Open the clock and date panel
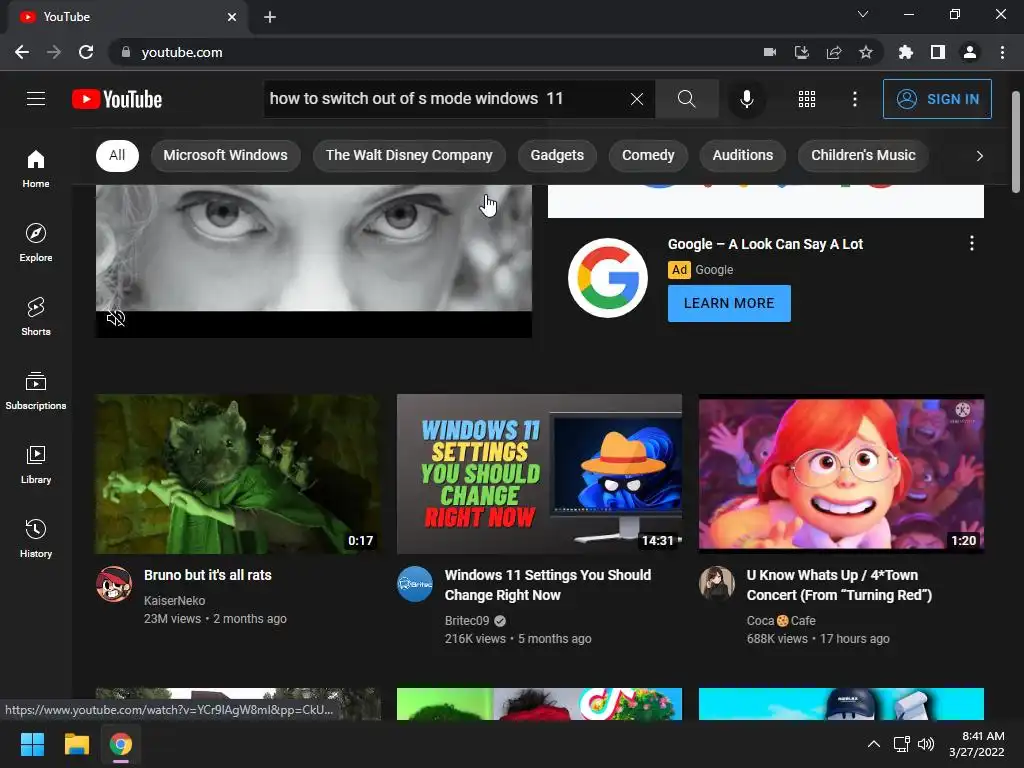 (977, 744)
